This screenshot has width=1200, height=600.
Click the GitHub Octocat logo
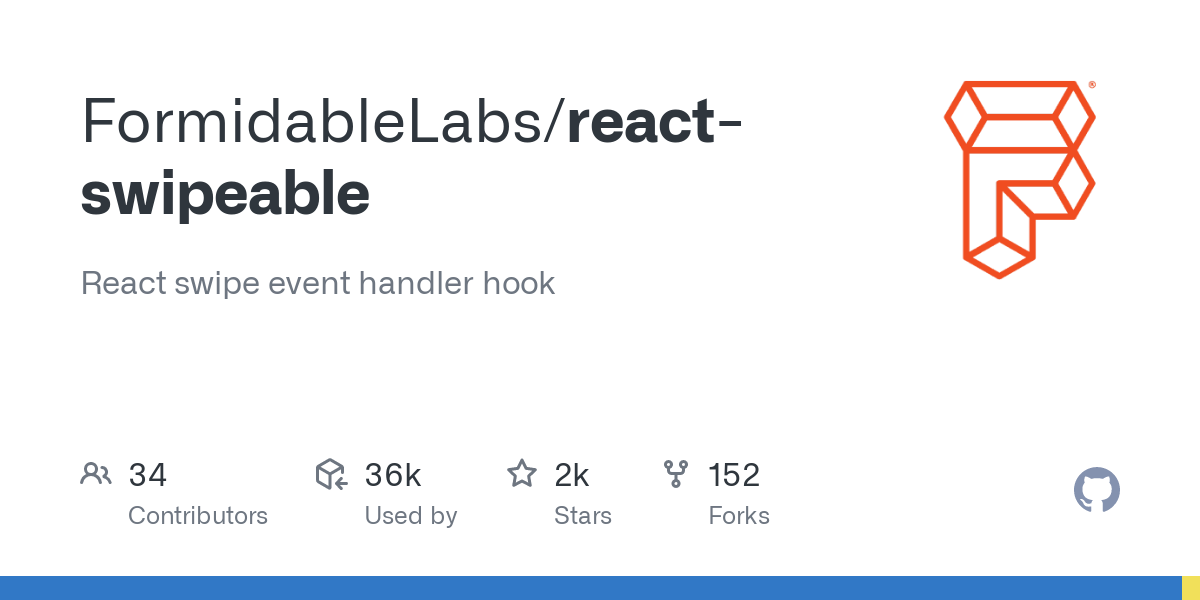[x=1097, y=491]
